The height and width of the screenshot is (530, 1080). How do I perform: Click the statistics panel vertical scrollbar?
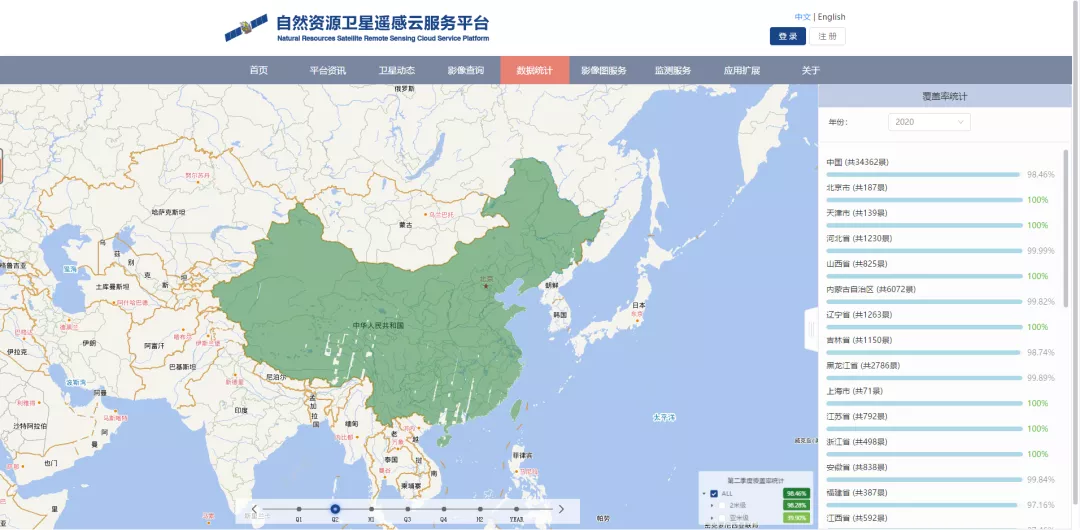(x=1067, y=228)
